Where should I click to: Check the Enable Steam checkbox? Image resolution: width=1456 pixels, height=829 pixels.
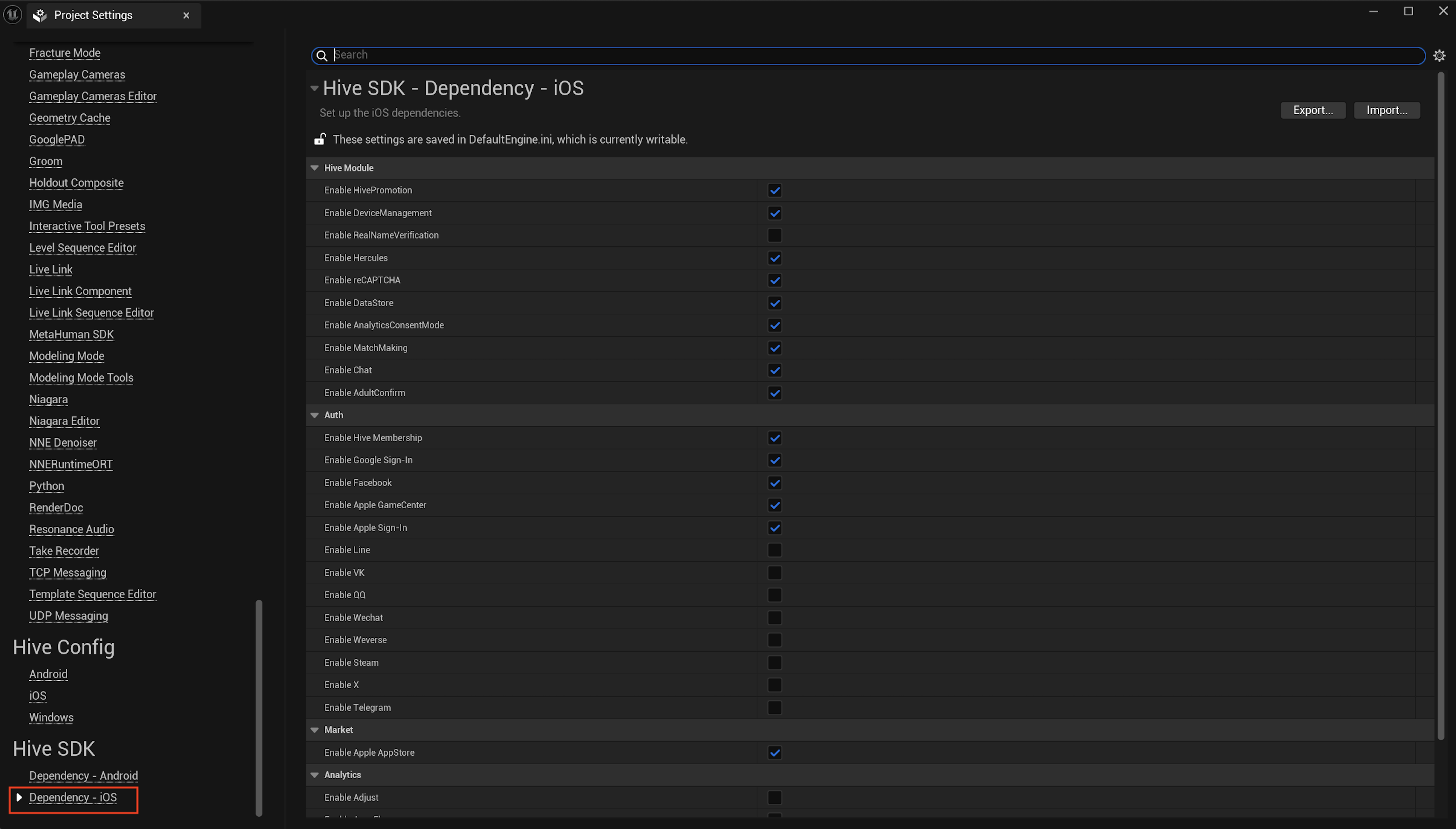[774, 663]
